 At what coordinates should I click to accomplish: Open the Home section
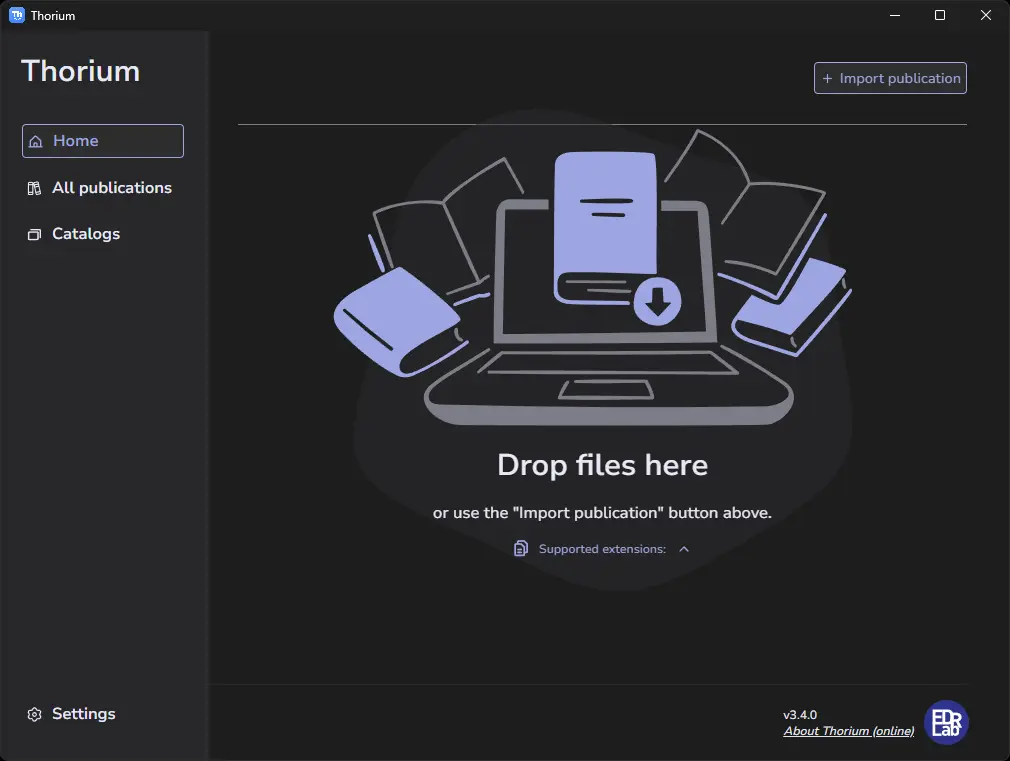pyautogui.click(x=103, y=141)
